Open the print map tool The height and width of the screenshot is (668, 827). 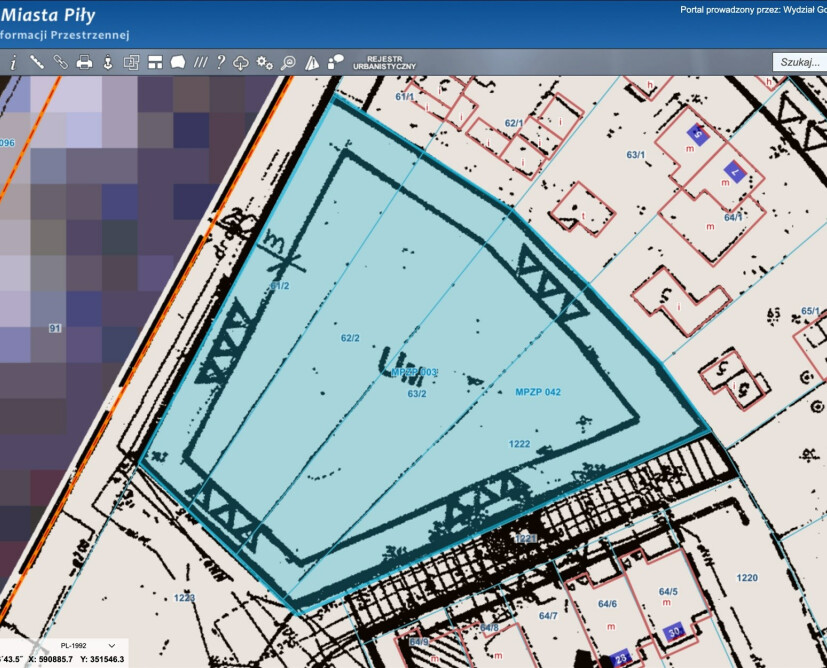coord(84,62)
